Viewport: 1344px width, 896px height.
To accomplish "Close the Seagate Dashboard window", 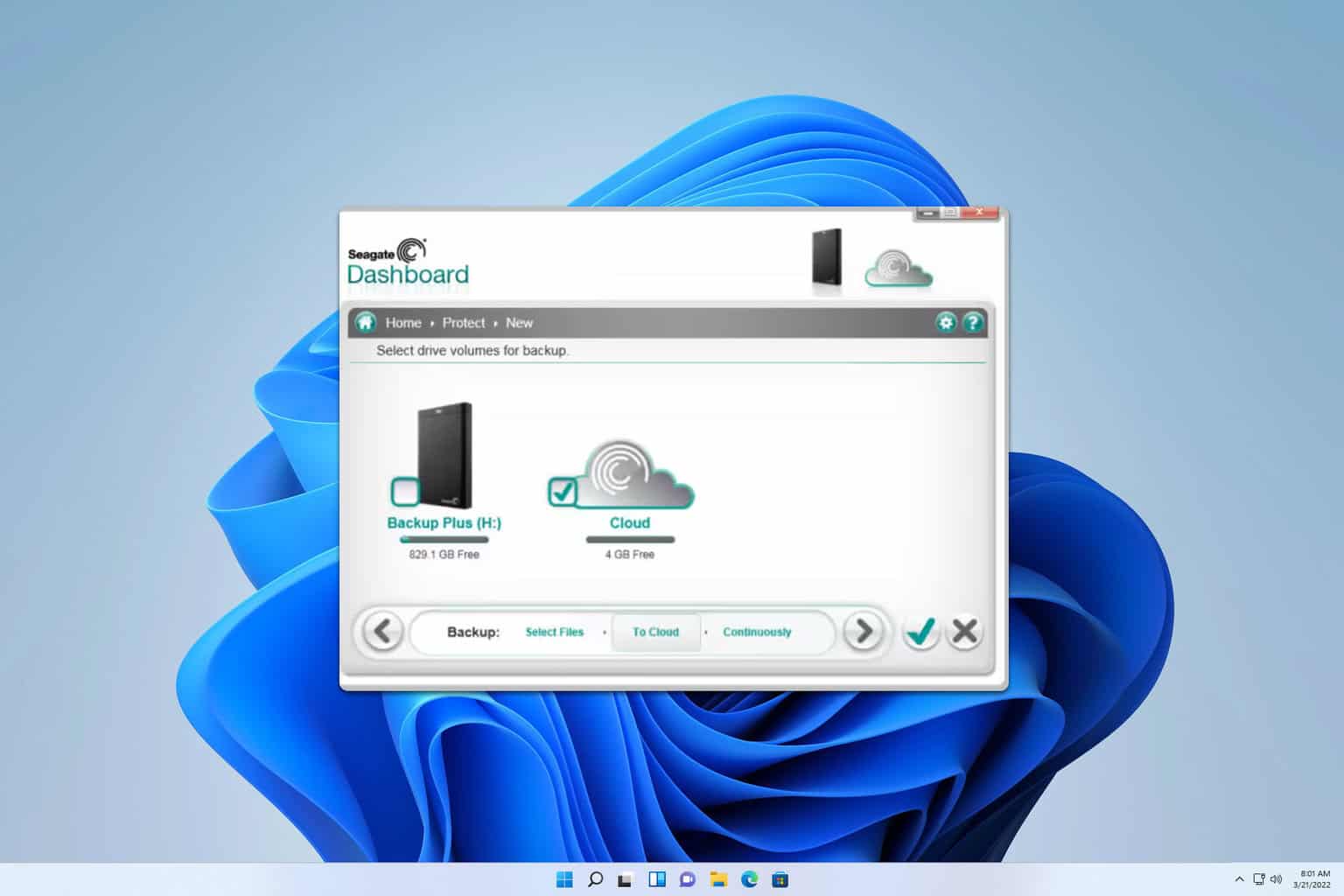I will (x=981, y=213).
